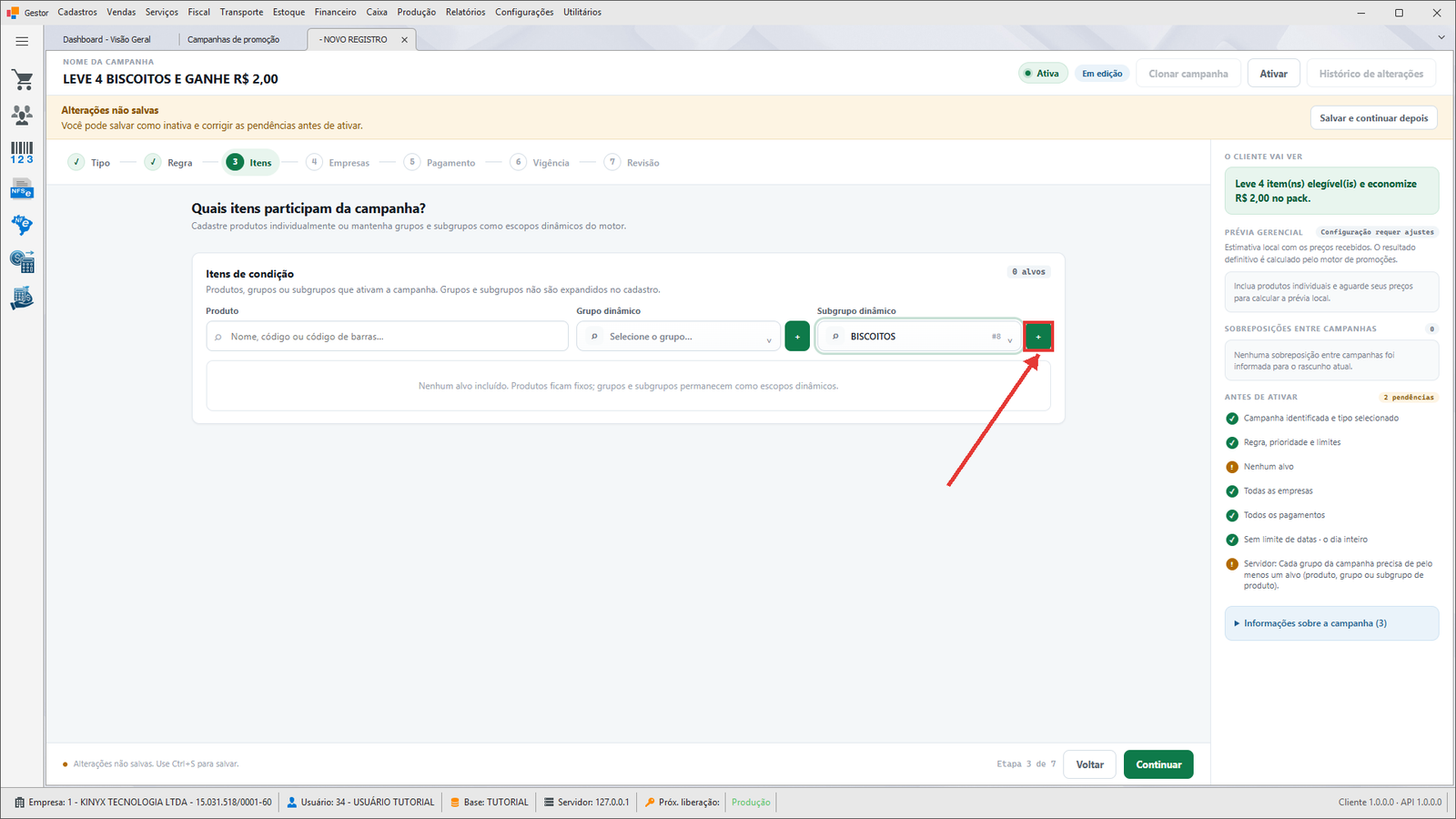Add BISCOITOS subgroup with plus button
Viewport: 1456px width, 819px height.
tap(1038, 337)
